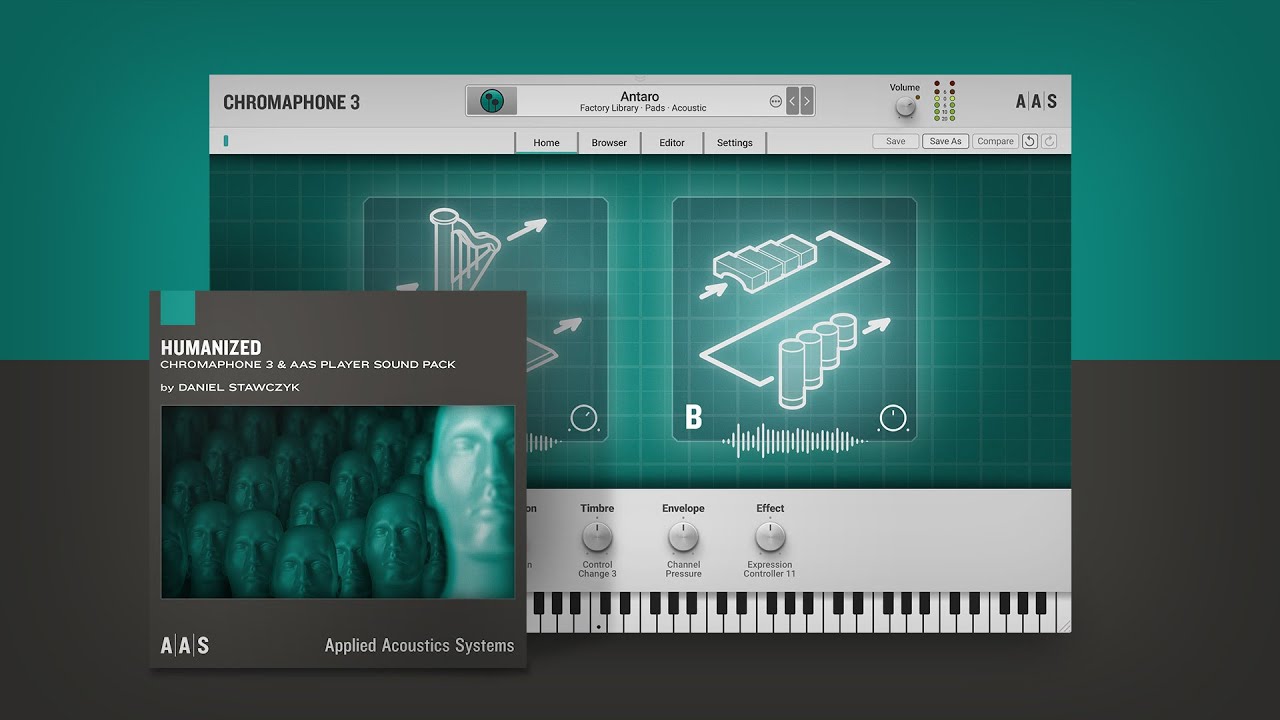Screen dimensions: 1280x720
Task: Click the AAS logo on Humanized cover
Action: (185, 645)
